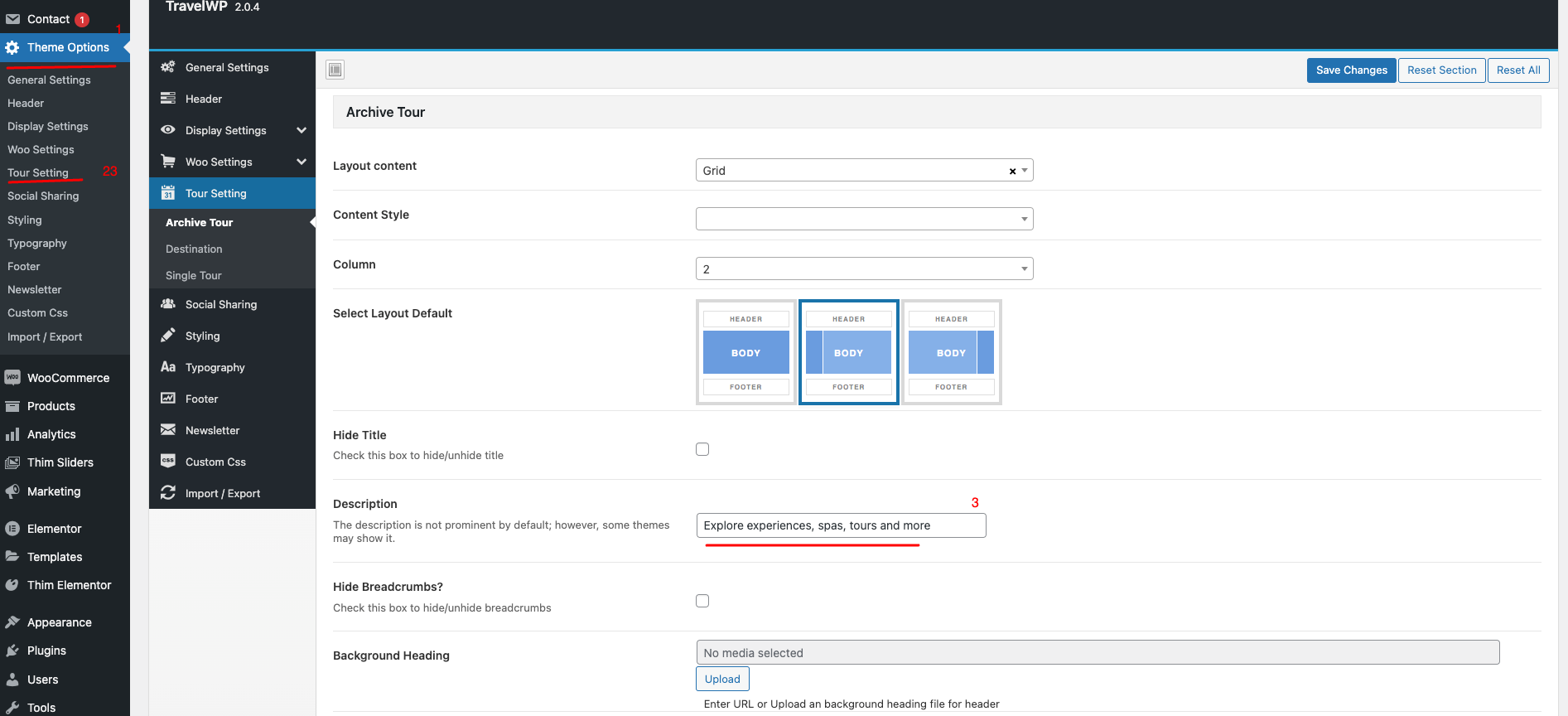The height and width of the screenshot is (716, 1568).
Task: Click the Background Heading media field
Action: coord(1098,652)
